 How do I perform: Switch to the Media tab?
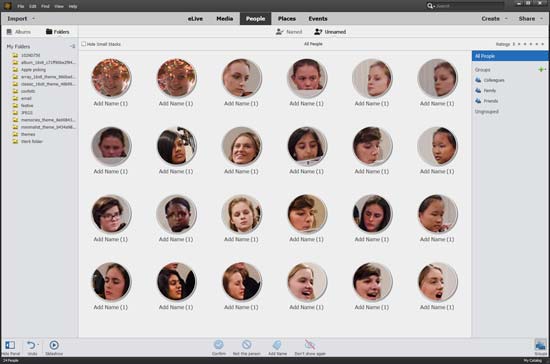[x=224, y=19]
